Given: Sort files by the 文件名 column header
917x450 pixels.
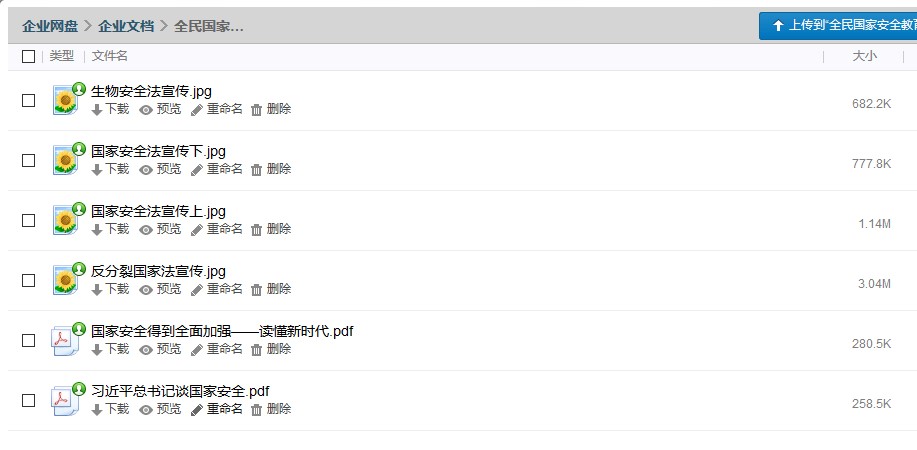Looking at the screenshot, I should pos(110,56).
